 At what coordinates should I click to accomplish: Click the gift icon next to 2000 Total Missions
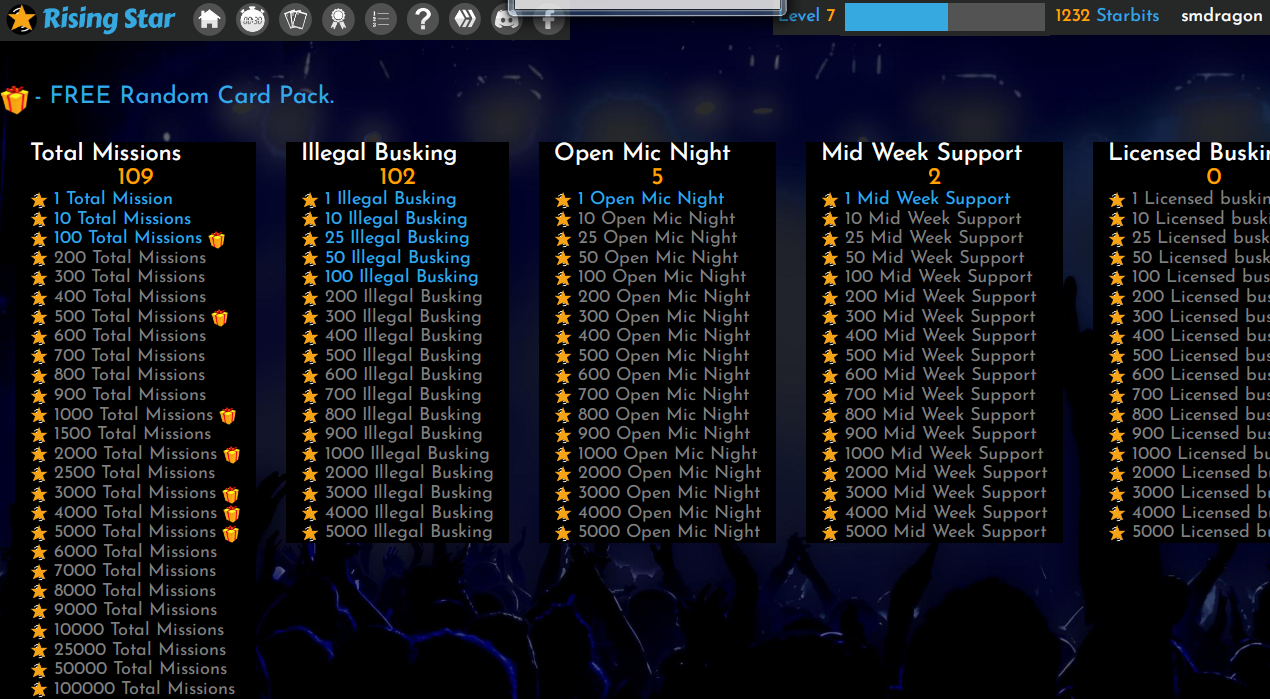232,454
